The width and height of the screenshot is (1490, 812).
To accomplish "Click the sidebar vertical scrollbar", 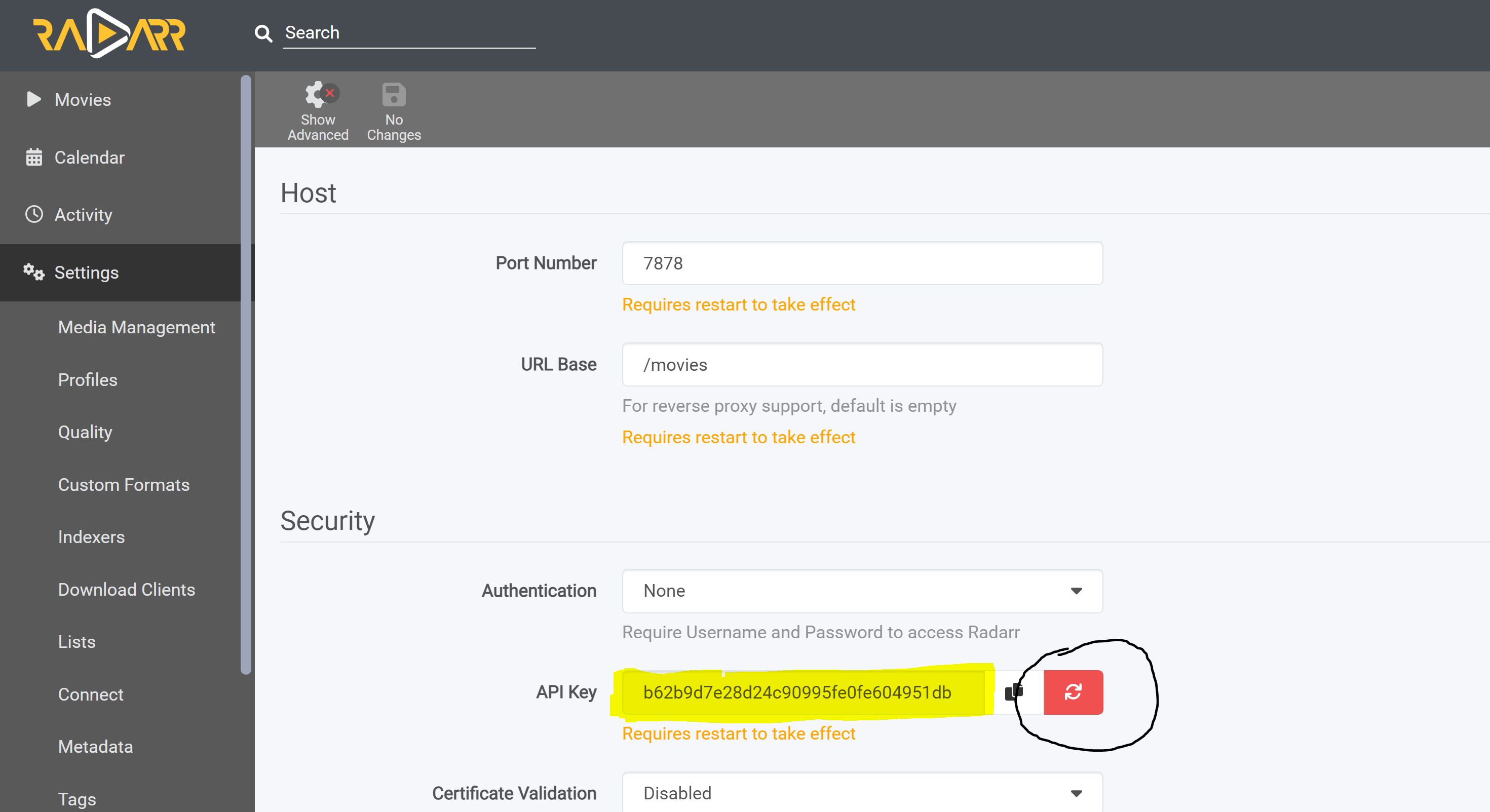I will click(246, 375).
